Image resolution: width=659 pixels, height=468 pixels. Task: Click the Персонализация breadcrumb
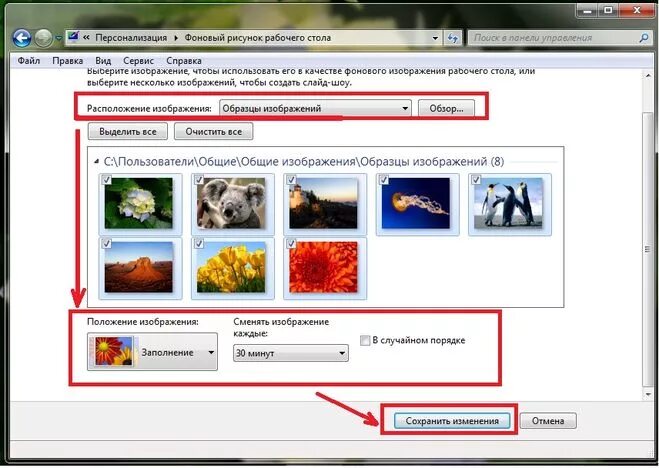pos(131,38)
